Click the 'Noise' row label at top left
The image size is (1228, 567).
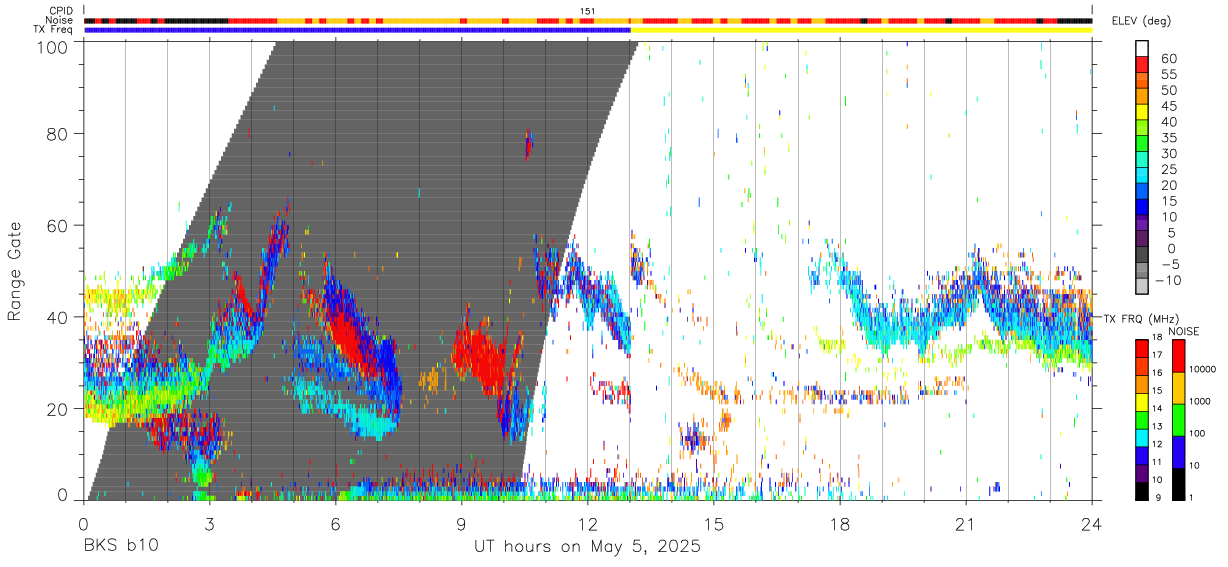point(61,20)
